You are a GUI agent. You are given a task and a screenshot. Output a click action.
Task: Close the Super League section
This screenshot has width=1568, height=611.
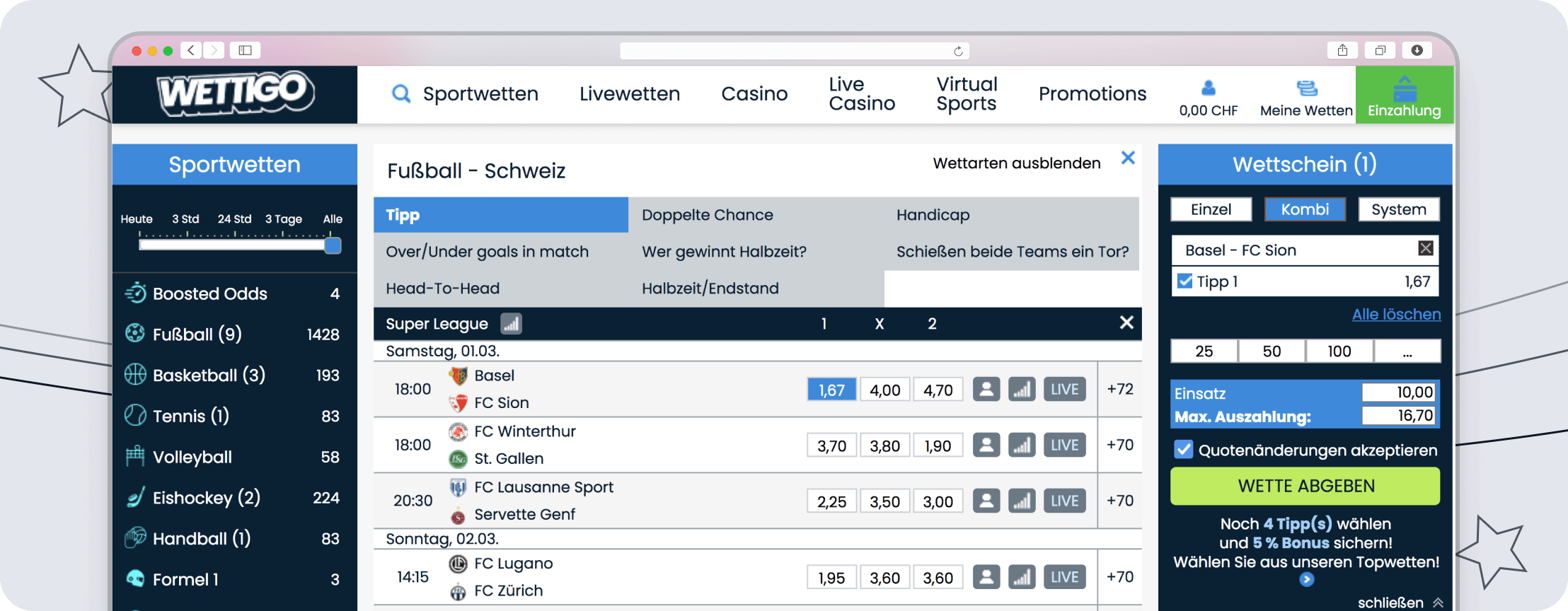pyautogui.click(x=1126, y=322)
